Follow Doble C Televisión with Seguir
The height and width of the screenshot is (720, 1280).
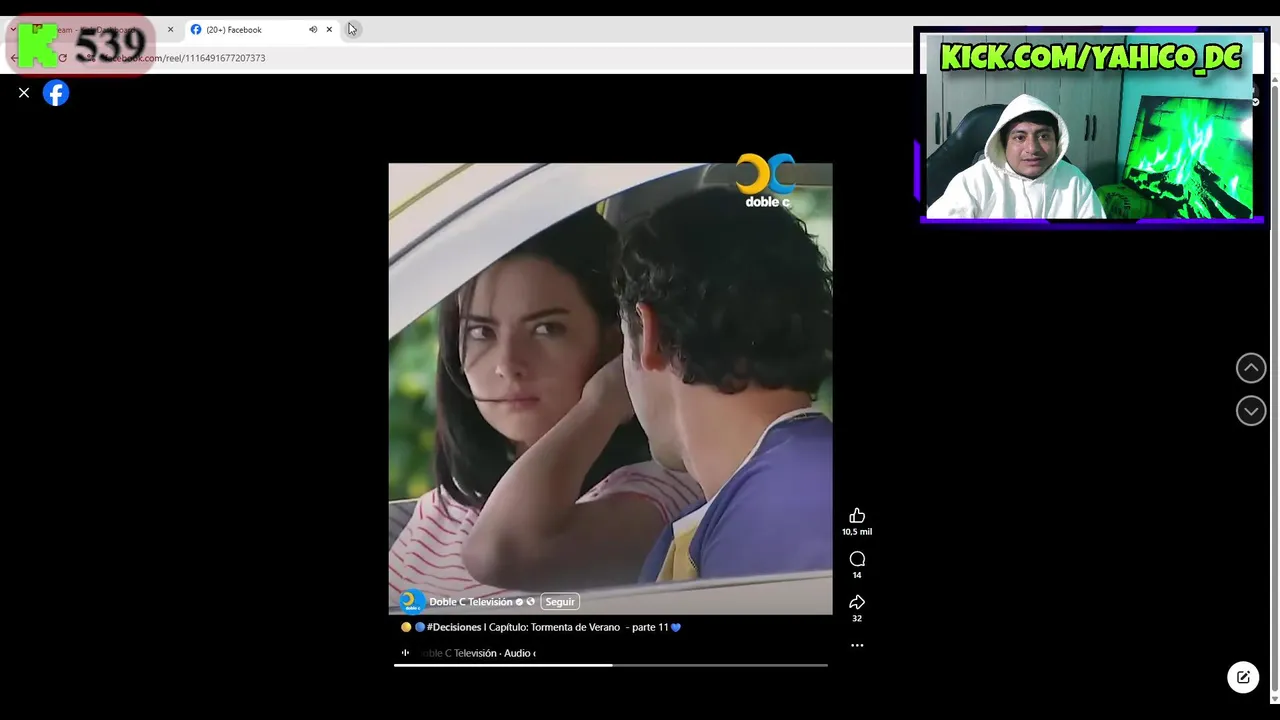[x=560, y=602]
